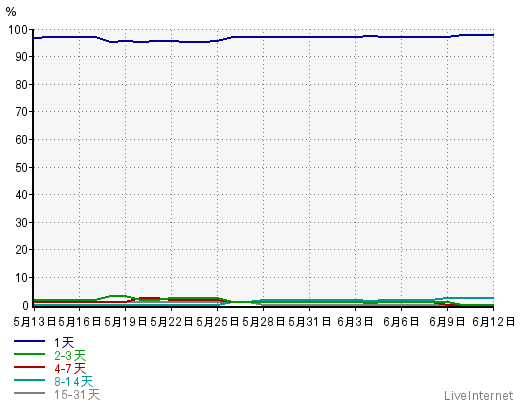Click the red 4-7天 legend line

(x=29, y=367)
